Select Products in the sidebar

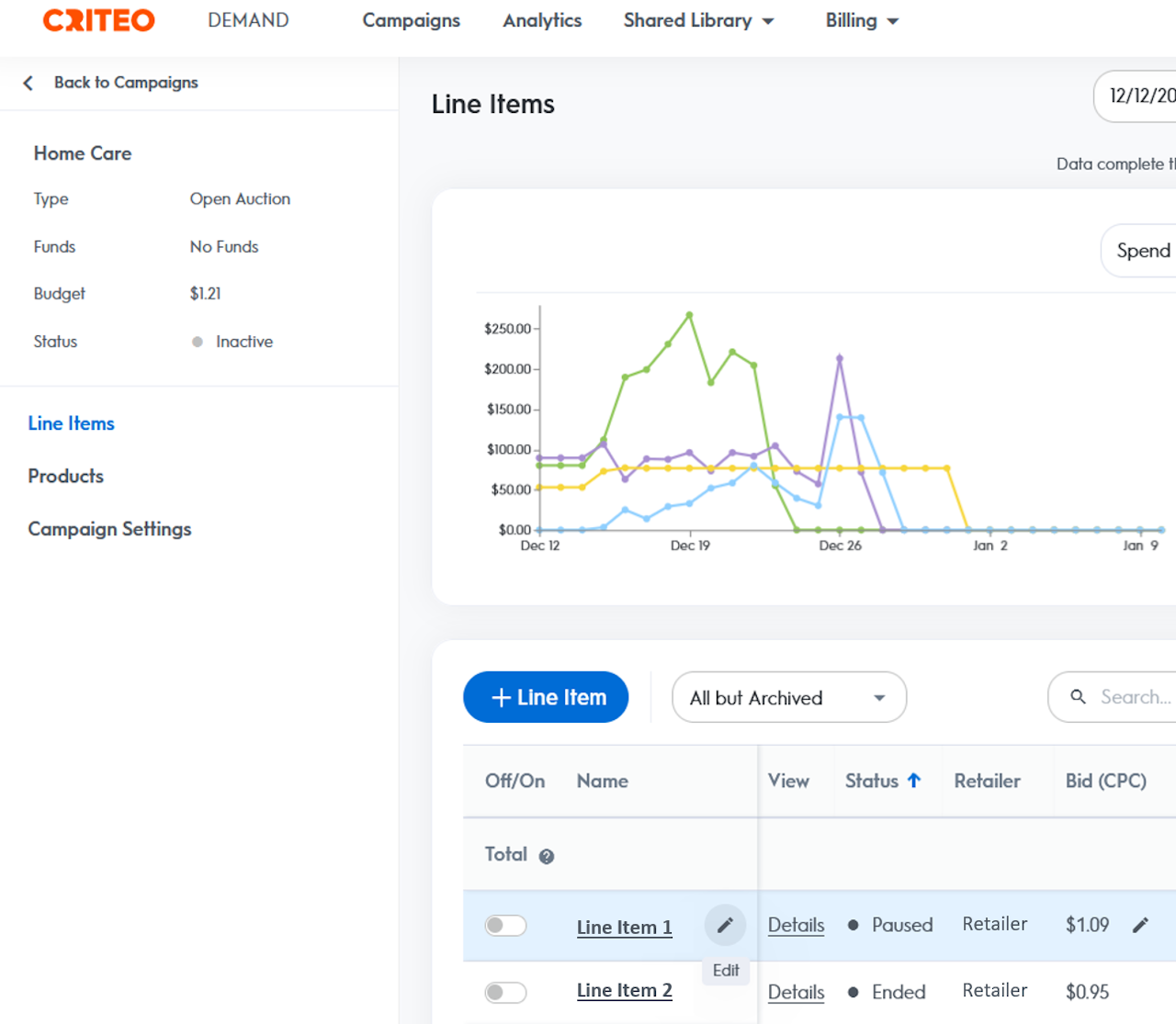coord(65,476)
